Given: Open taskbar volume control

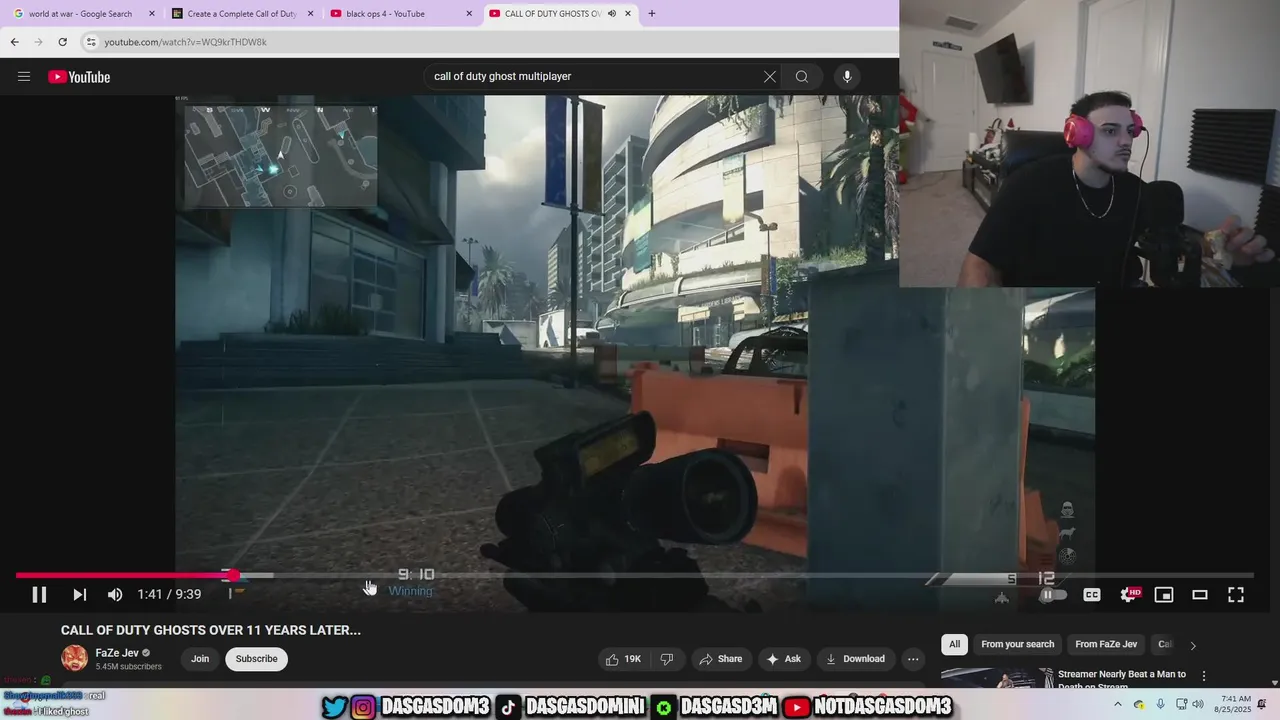Looking at the screenshot, I should point(1198,704).
